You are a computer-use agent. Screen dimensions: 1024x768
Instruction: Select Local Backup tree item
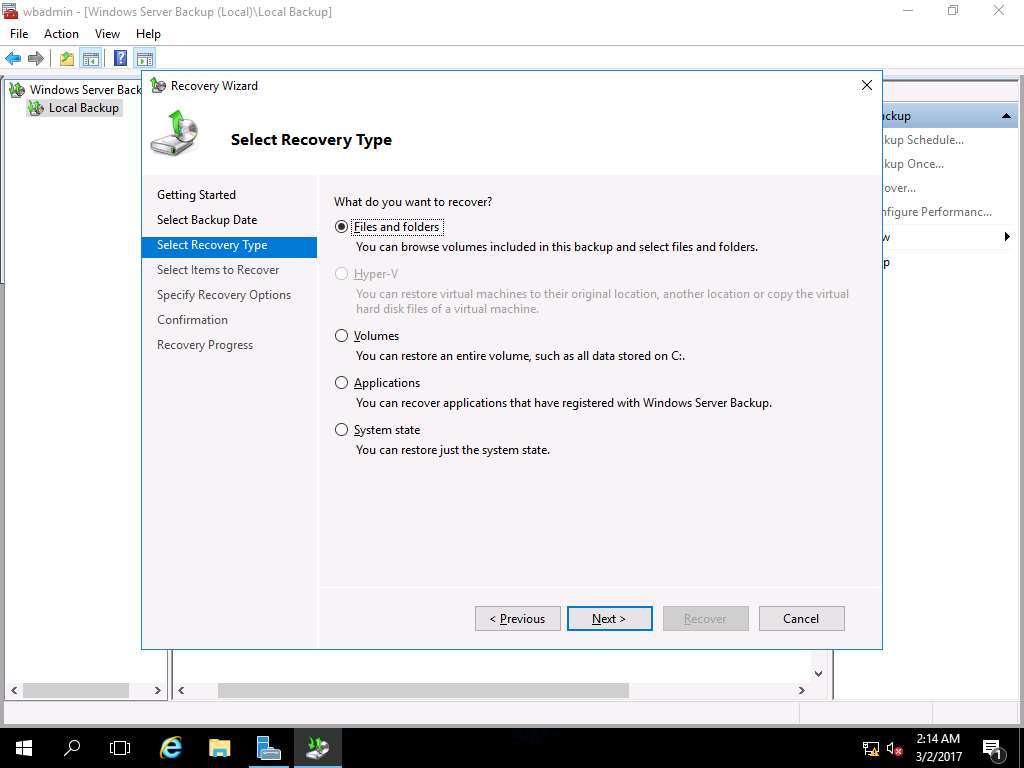point(84,108)
